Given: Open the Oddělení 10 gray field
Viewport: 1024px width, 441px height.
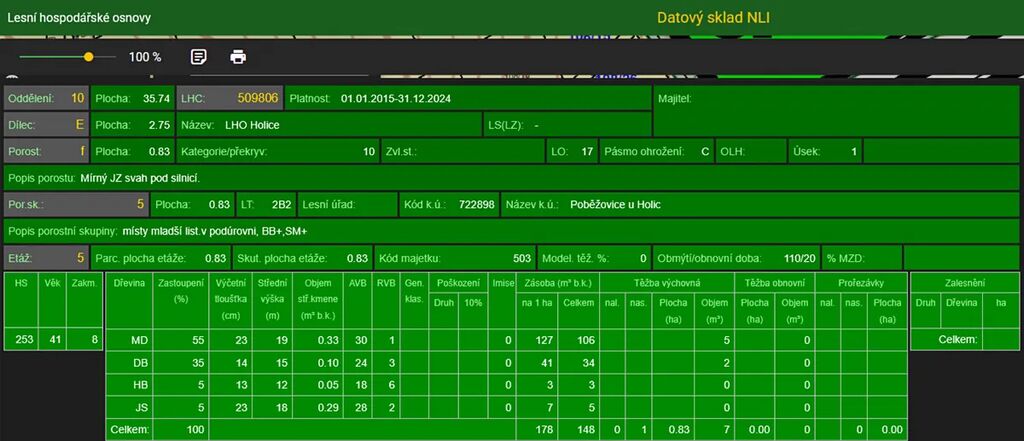Looking at the screenshot, I should pyautogui.click(x=46, y=98).
